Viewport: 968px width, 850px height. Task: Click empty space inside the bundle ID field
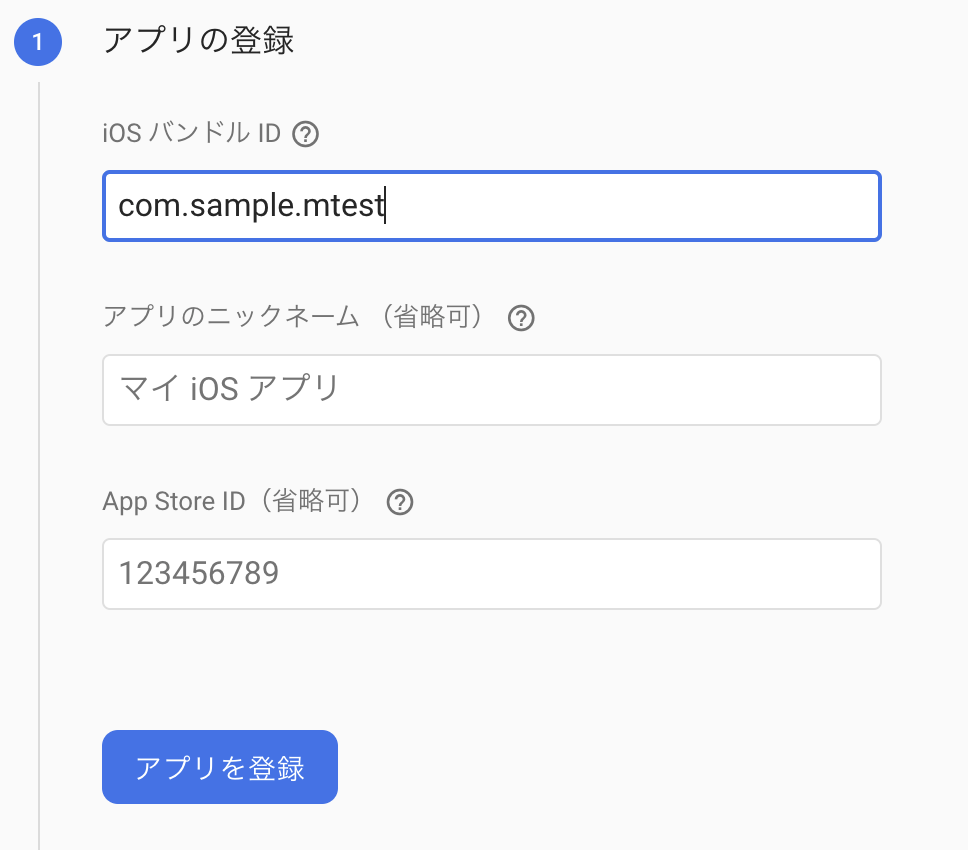point(630,206)
